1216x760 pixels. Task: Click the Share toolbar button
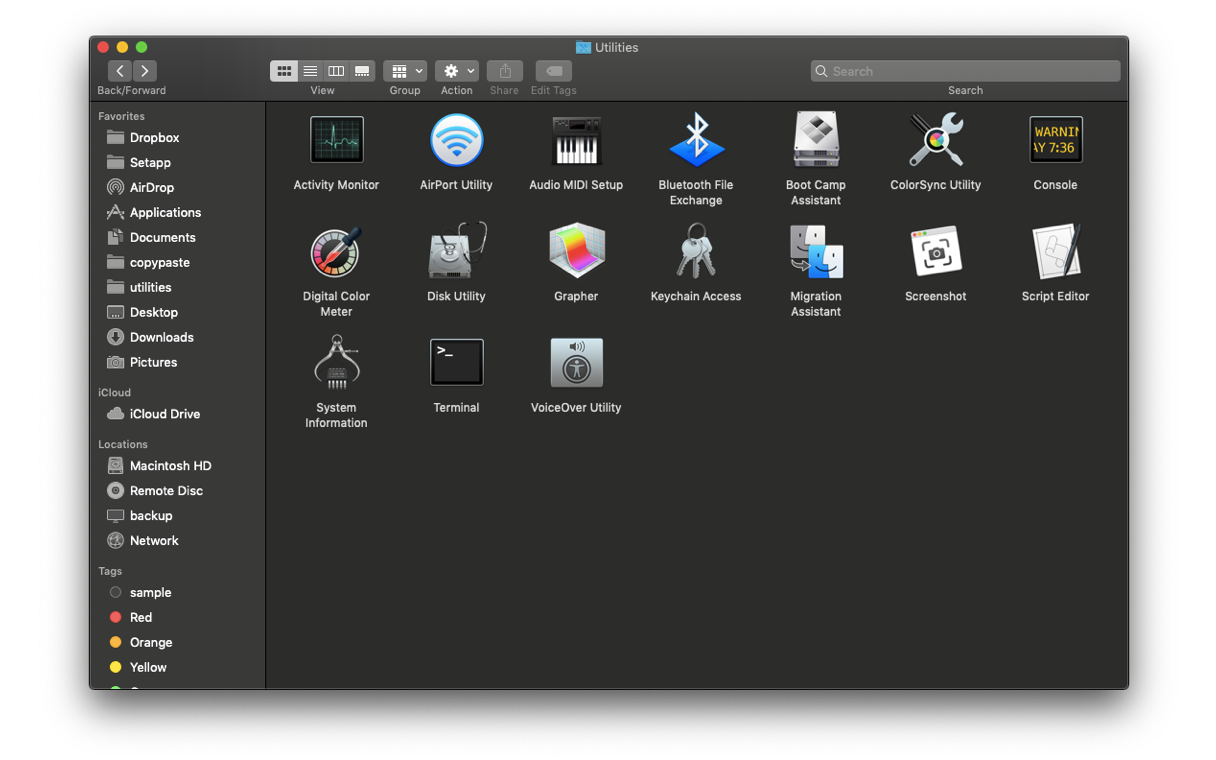pyautogui.click(x=505, y=71)
